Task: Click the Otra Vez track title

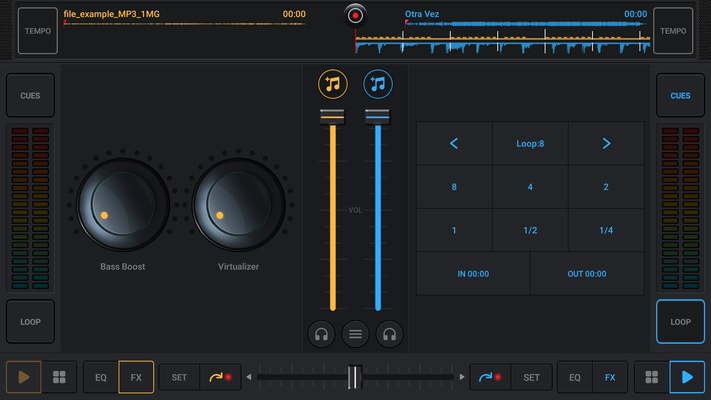Action: coord(422,14)
